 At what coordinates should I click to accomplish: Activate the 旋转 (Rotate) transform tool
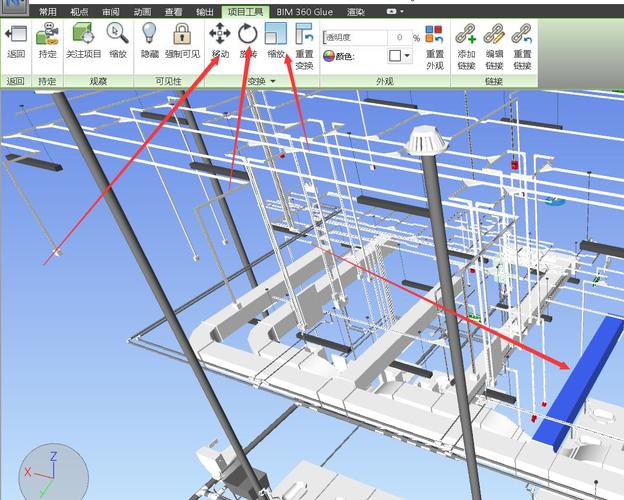coord(248,33)
